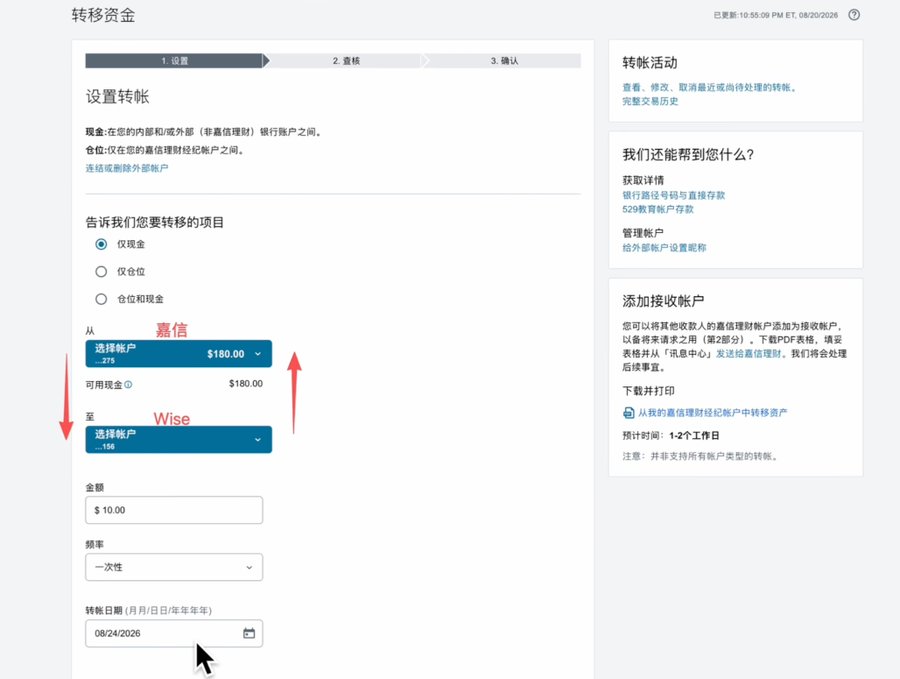Open 查看、修改、取消最近或尚待处理的转帐 link
Screen dimensions: 900x679
coord(709,87)
